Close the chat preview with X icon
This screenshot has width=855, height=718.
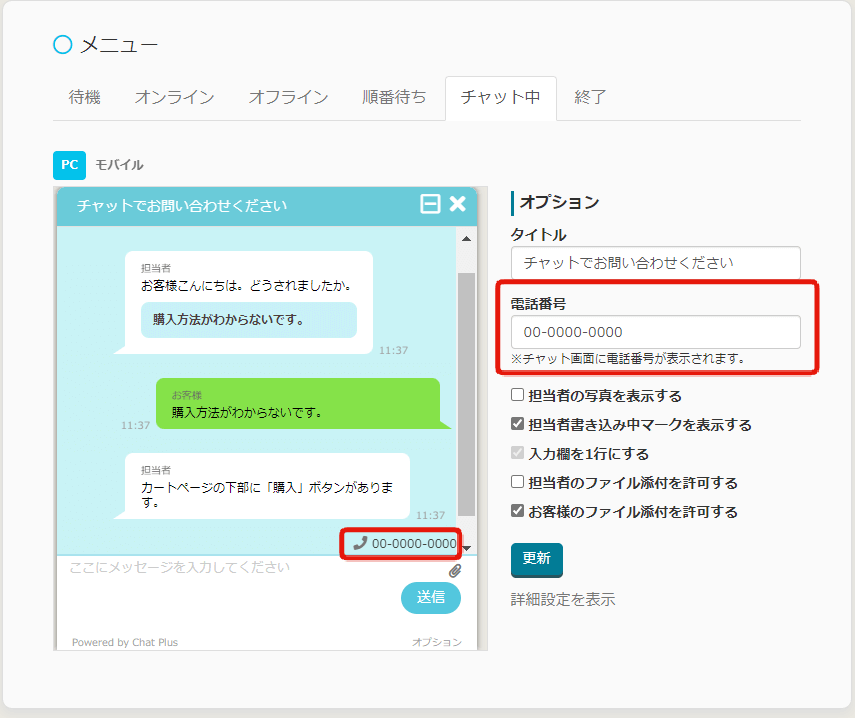pos(457,204)
